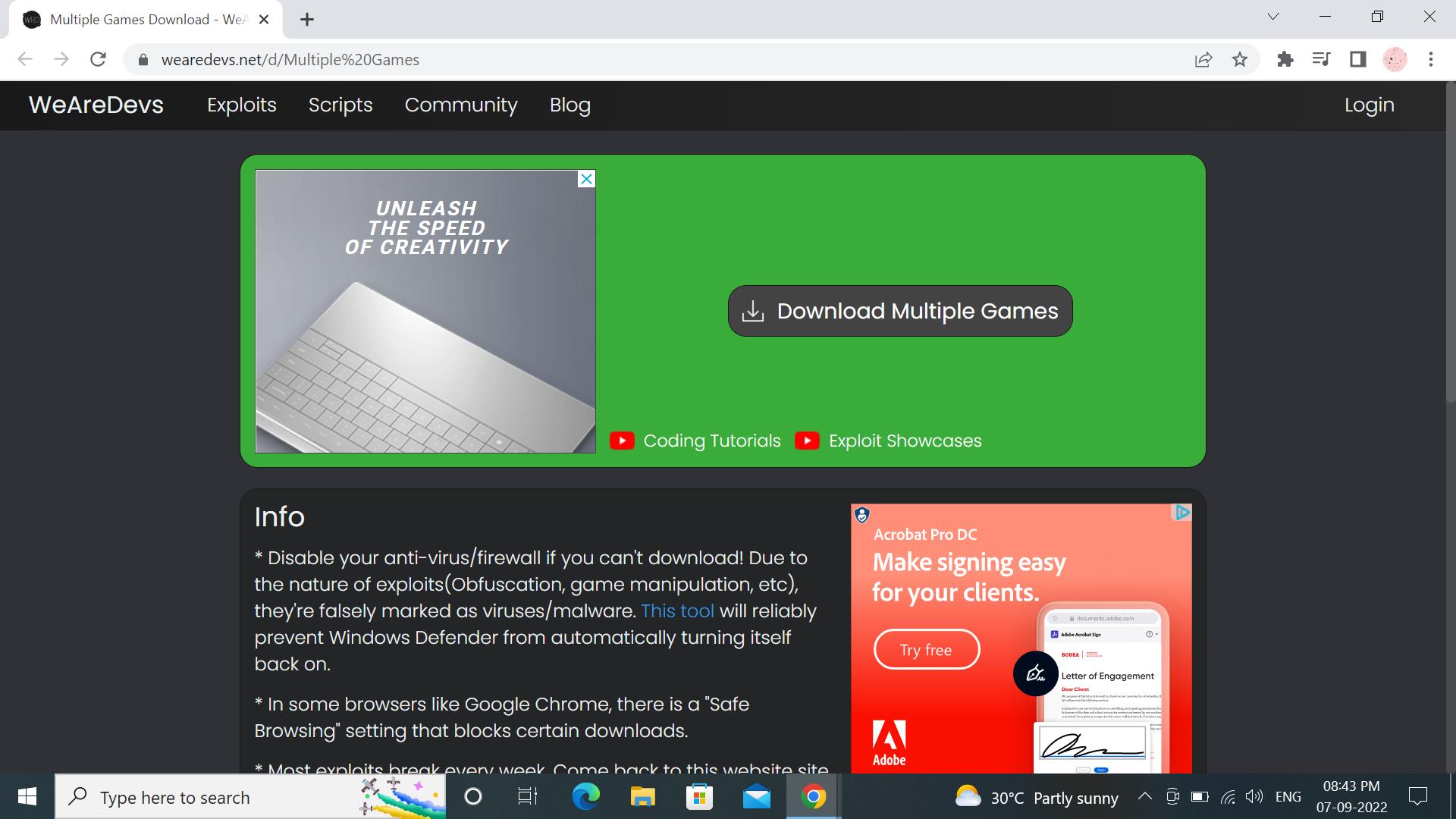Open Microsoft Store from taskbar
Image resolution: width=1456 pixels, height=819 pixels.
click(x=699, y=797)
